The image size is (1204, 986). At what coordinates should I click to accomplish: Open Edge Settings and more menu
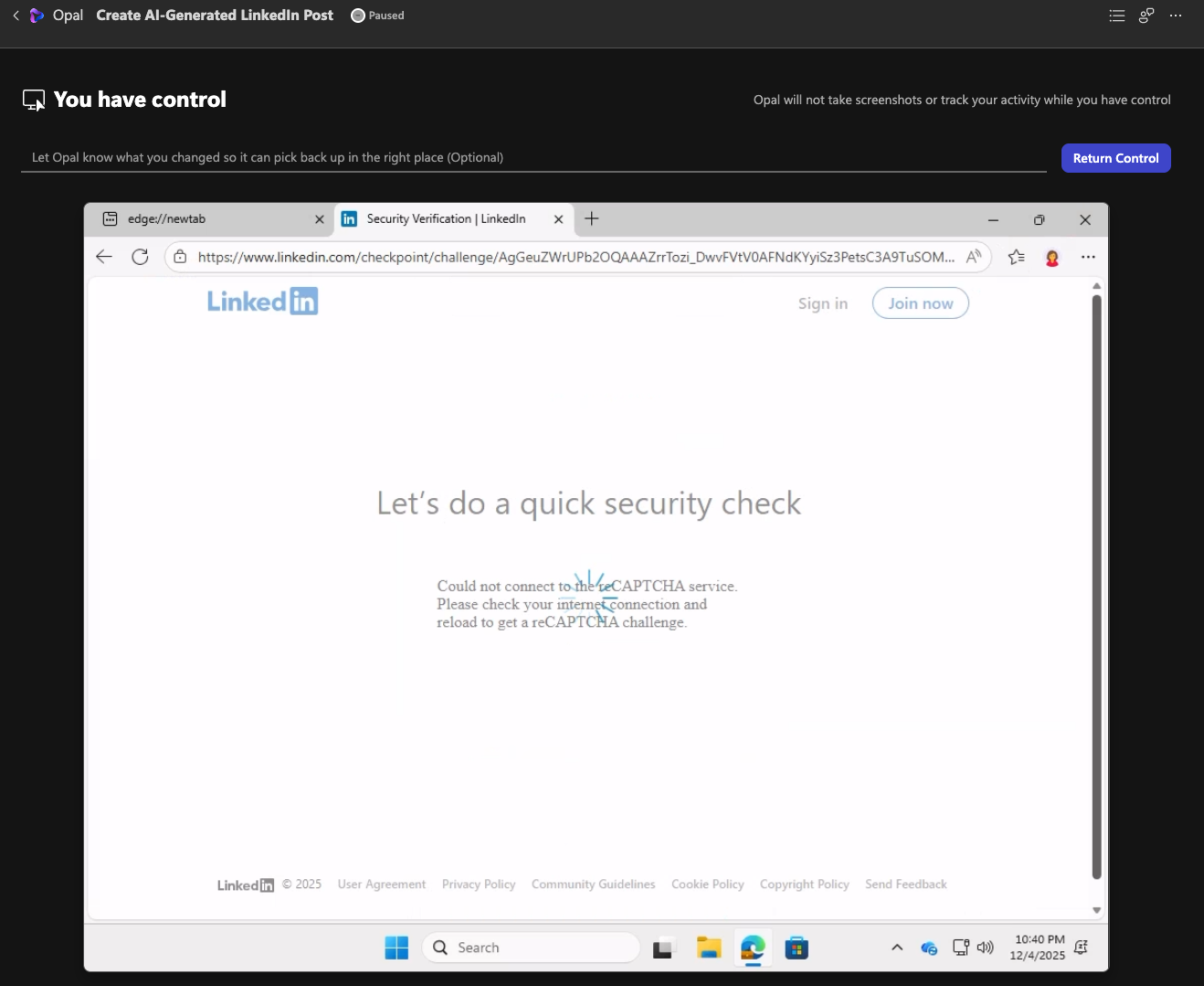pos(1088,257)
